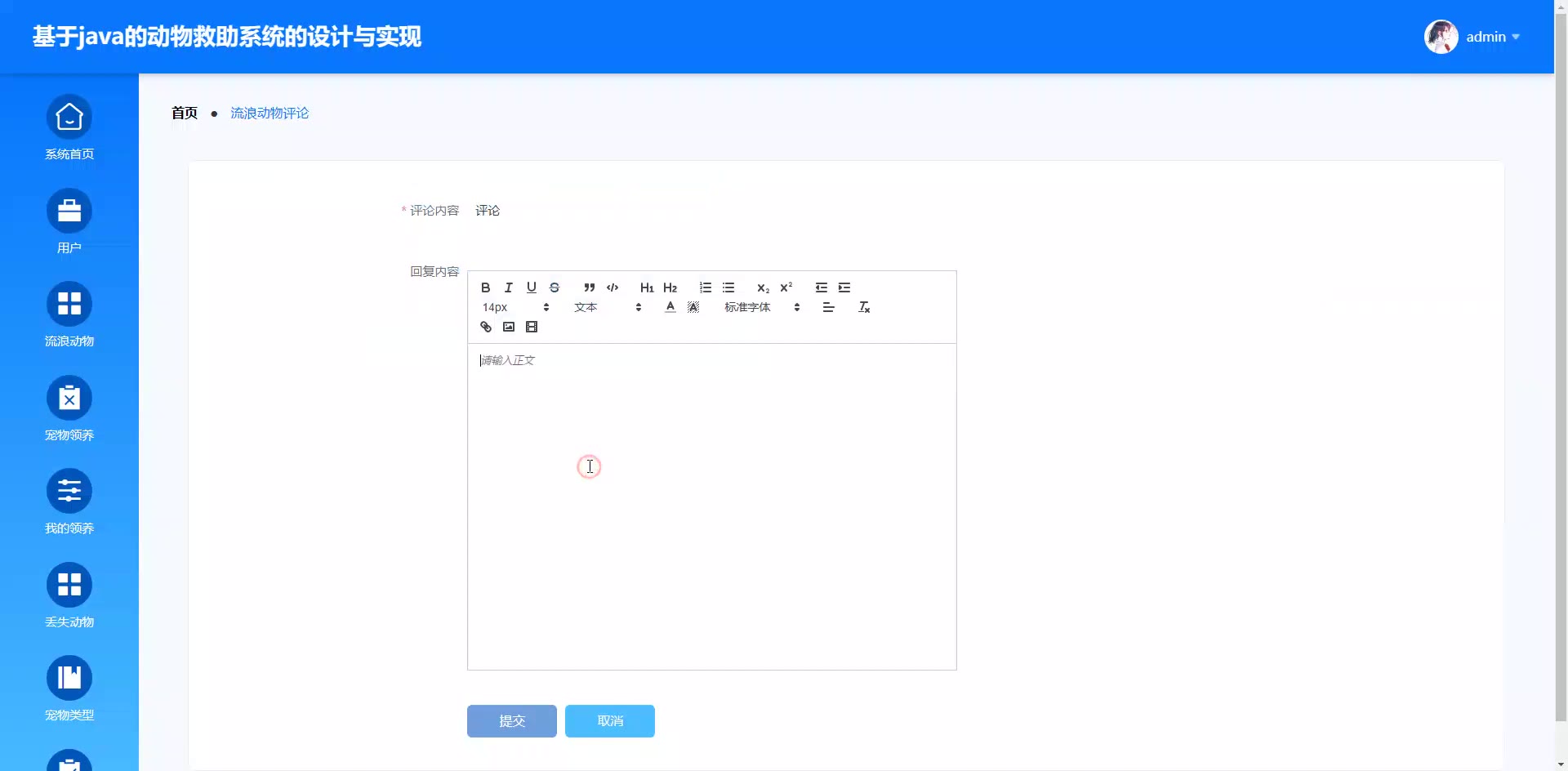Apply Heading 1 style
This screenshot has width=1568, height=771.
647,287
